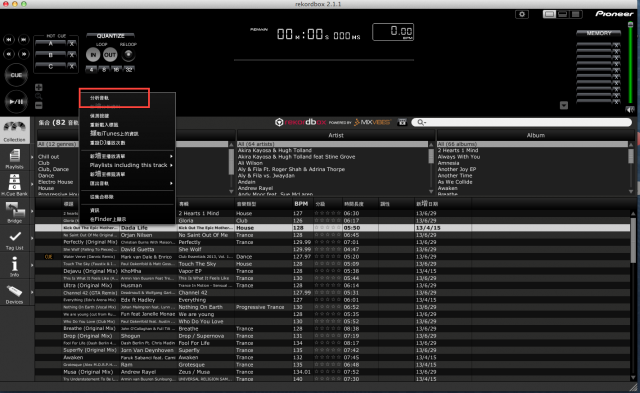Expand the Info sidebar arrow

point(32,266)
